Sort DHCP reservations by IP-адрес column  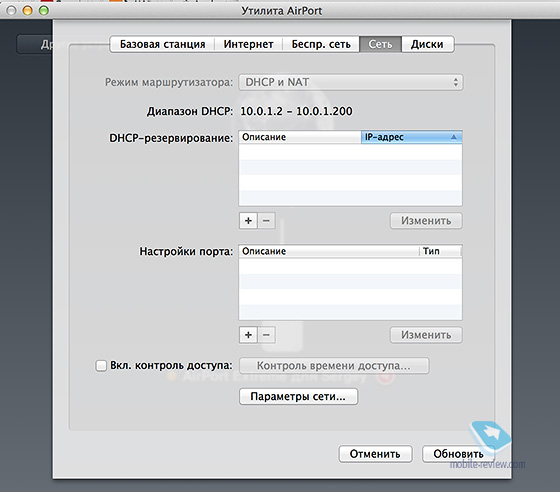coord(411,137)
